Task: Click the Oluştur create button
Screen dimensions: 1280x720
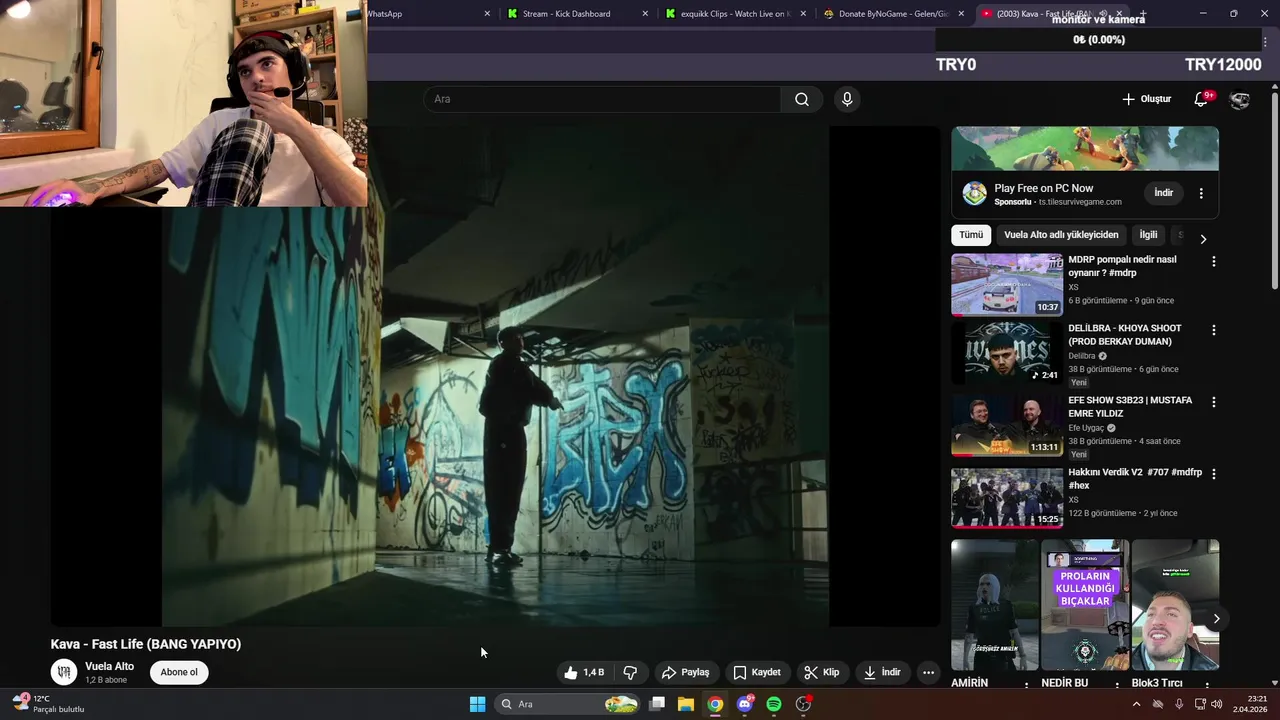Action: 1146,99
